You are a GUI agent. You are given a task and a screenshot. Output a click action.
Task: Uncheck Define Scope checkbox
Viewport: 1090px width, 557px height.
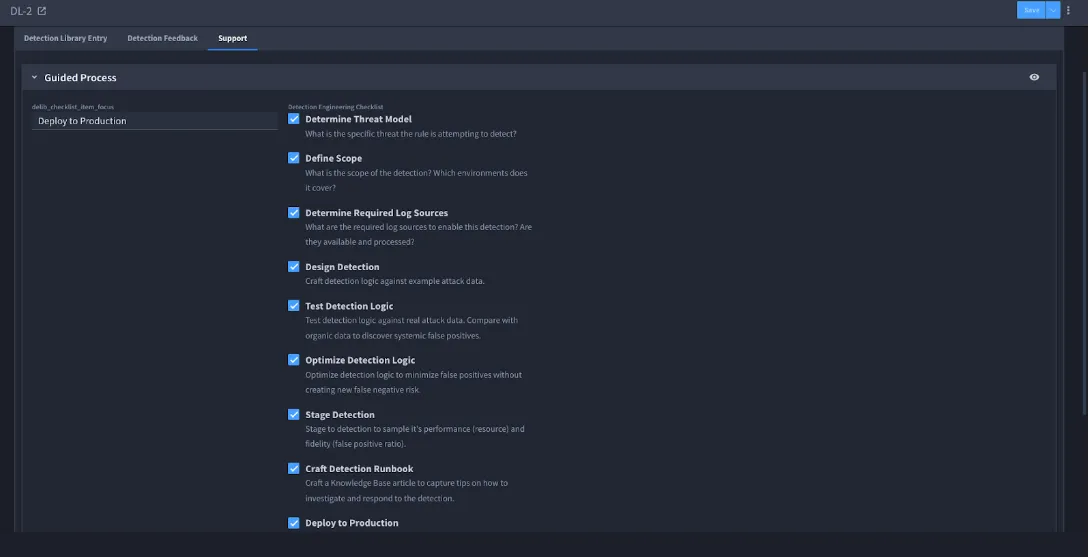coord(294,158)
